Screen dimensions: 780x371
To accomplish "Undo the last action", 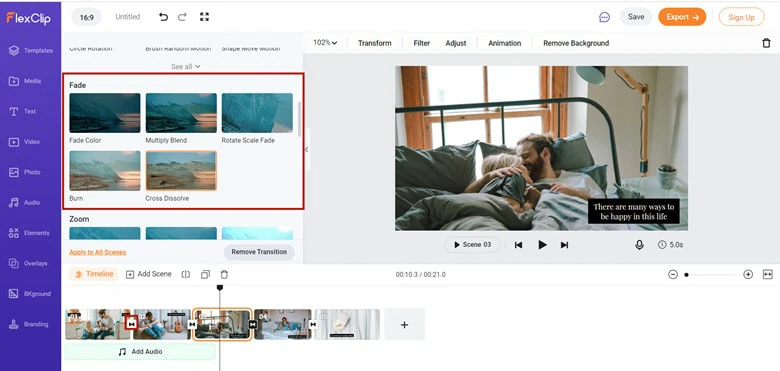I will click(163, 17).
